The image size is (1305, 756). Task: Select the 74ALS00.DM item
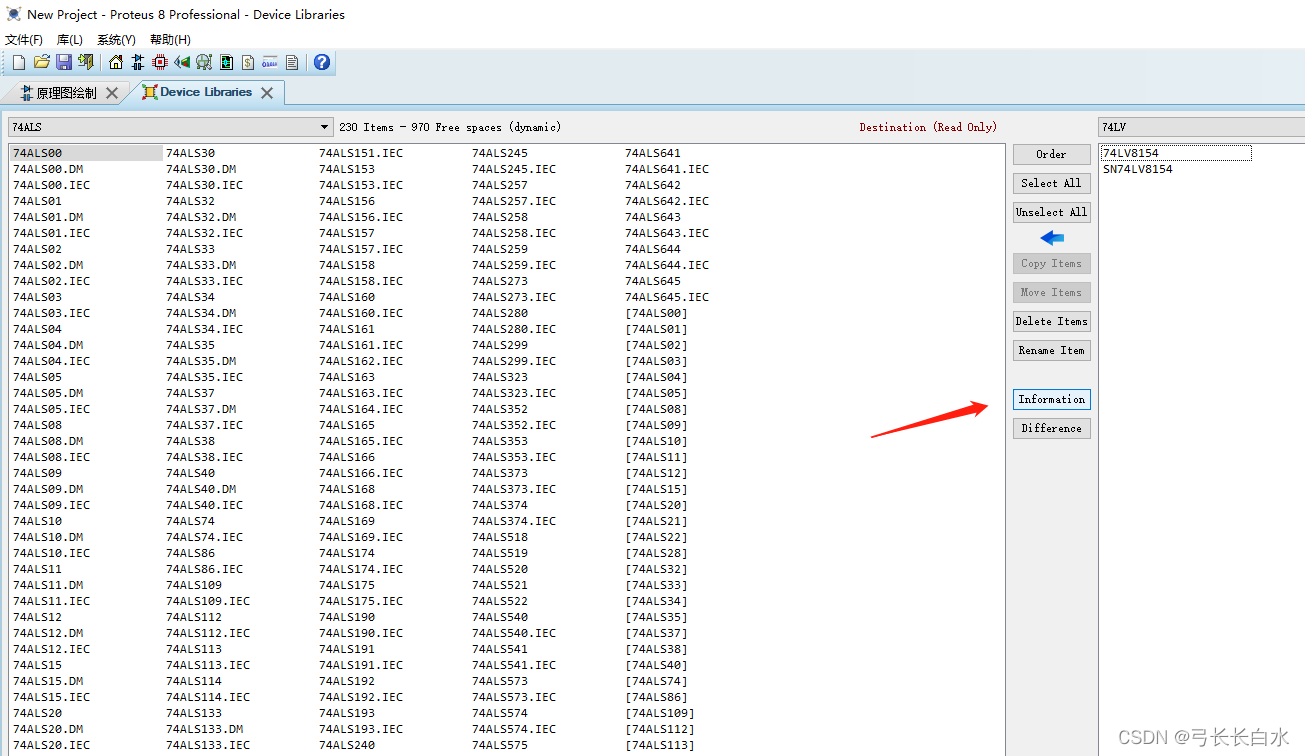(48, 169)
